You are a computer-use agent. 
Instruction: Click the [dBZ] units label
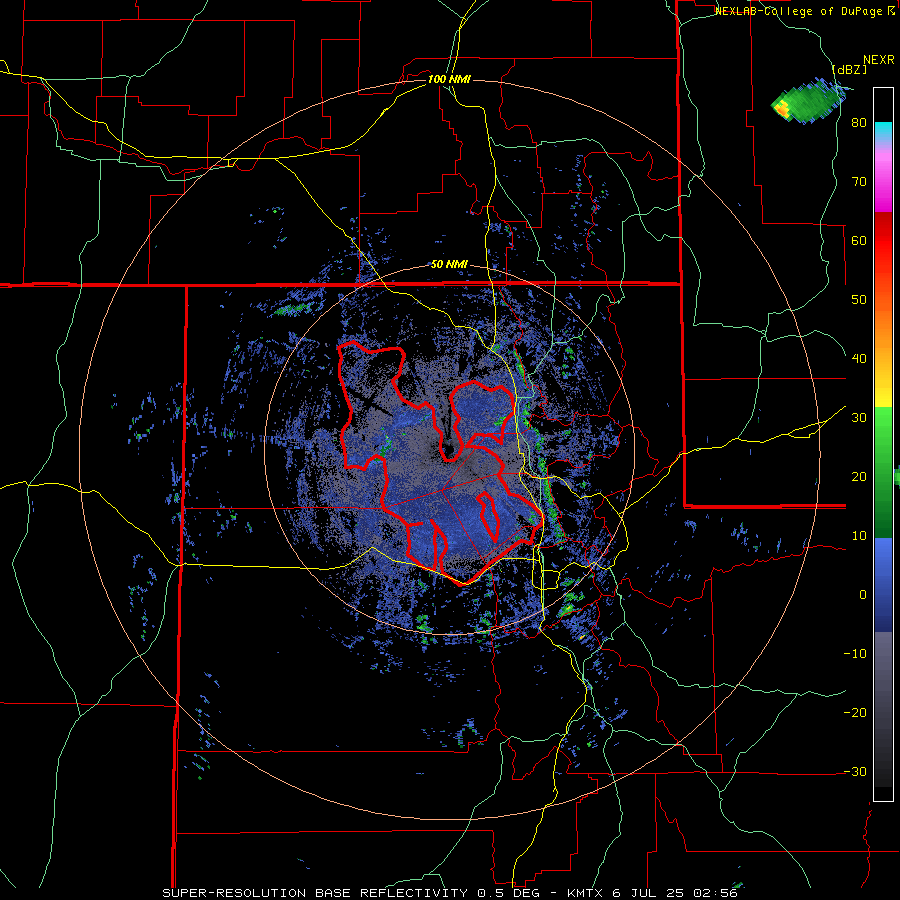pos(850,69)
